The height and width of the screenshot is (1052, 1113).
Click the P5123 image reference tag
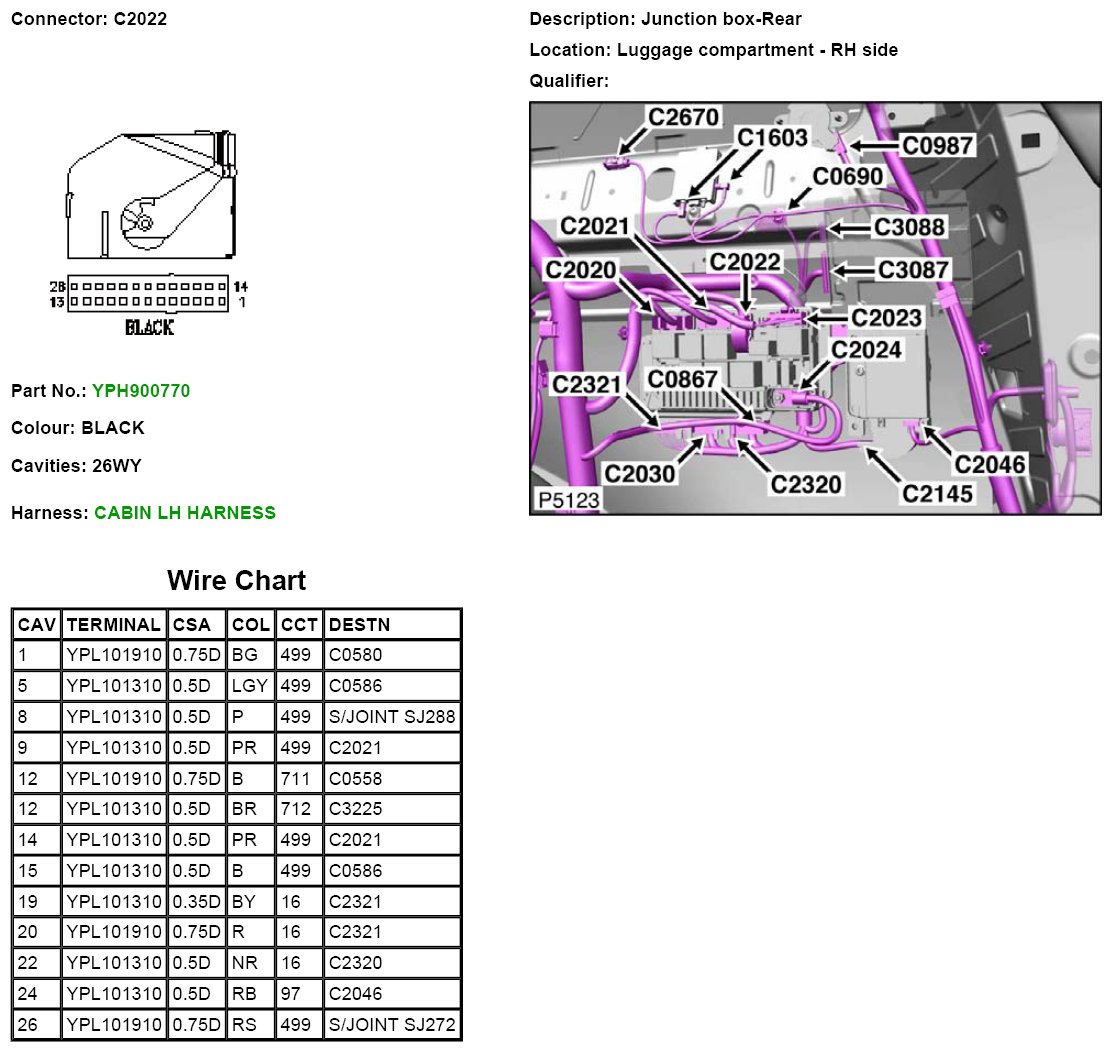570,499
